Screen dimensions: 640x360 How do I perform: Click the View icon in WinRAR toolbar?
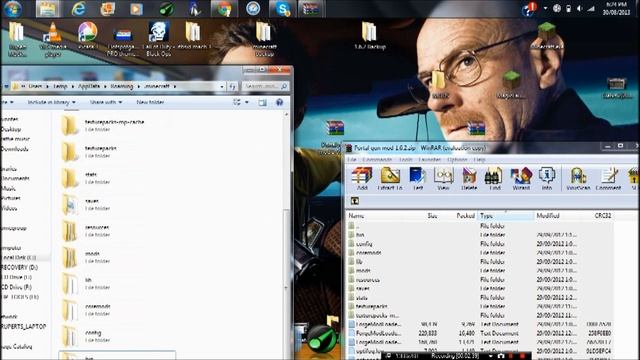coord(443,179)
